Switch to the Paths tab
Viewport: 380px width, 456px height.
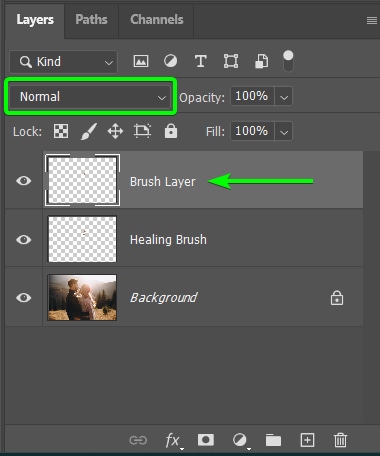91,20
